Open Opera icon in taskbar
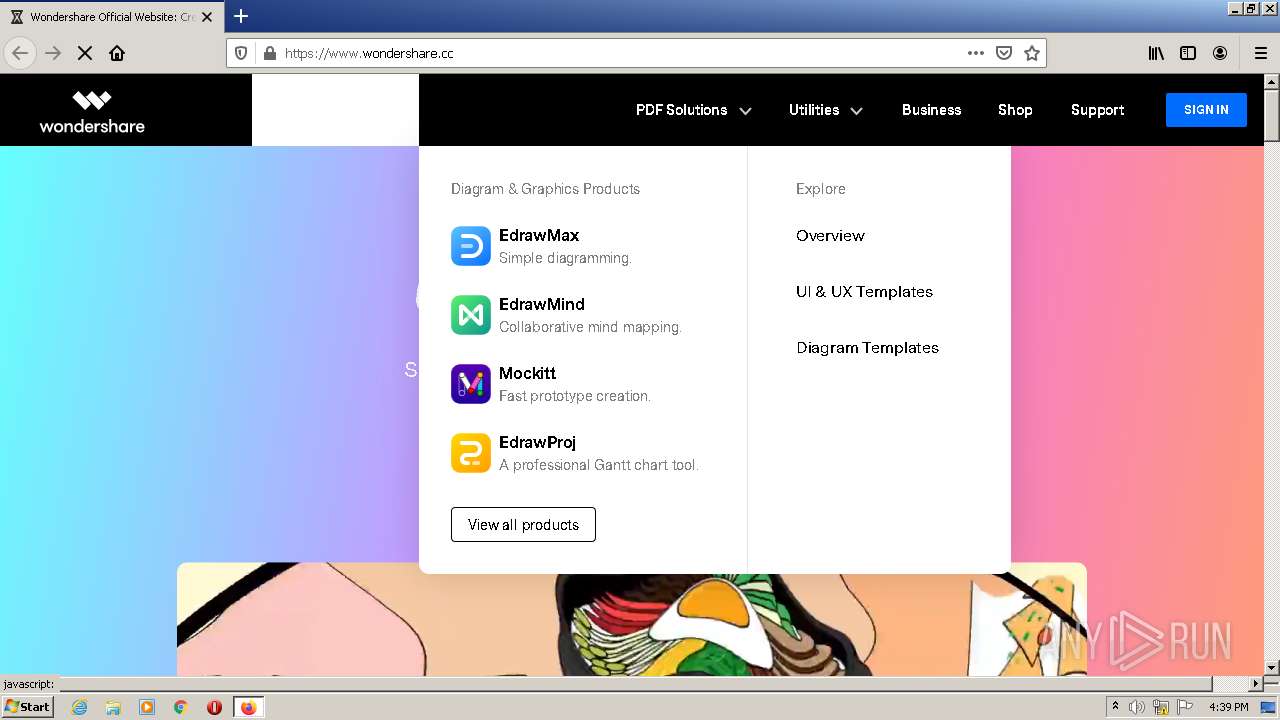 pos(214,707)
